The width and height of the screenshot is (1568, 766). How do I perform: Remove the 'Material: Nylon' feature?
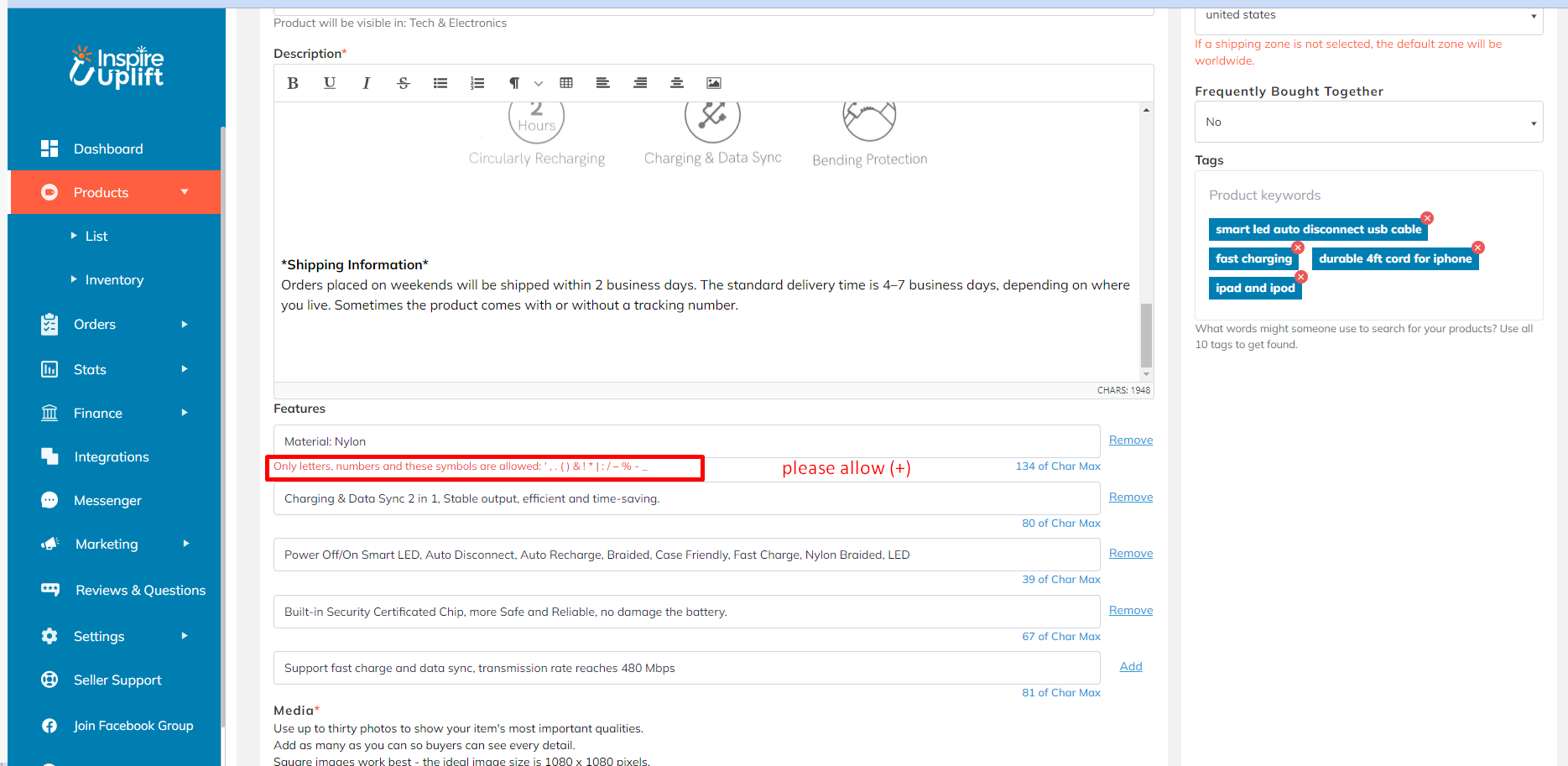tap(1130, 440)
